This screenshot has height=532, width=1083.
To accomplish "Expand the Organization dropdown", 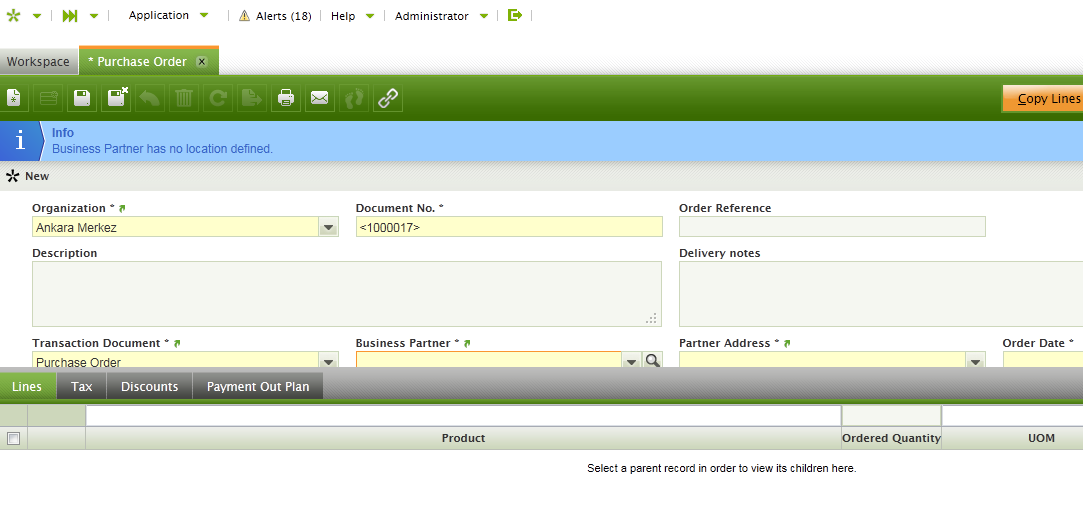I will pos(328,227).
